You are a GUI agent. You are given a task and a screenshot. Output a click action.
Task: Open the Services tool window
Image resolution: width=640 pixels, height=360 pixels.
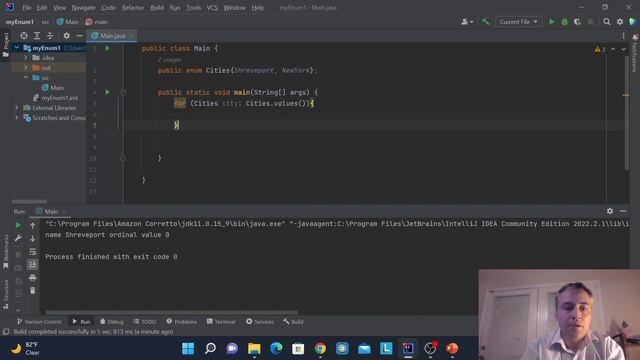click(x=260, y=322)
